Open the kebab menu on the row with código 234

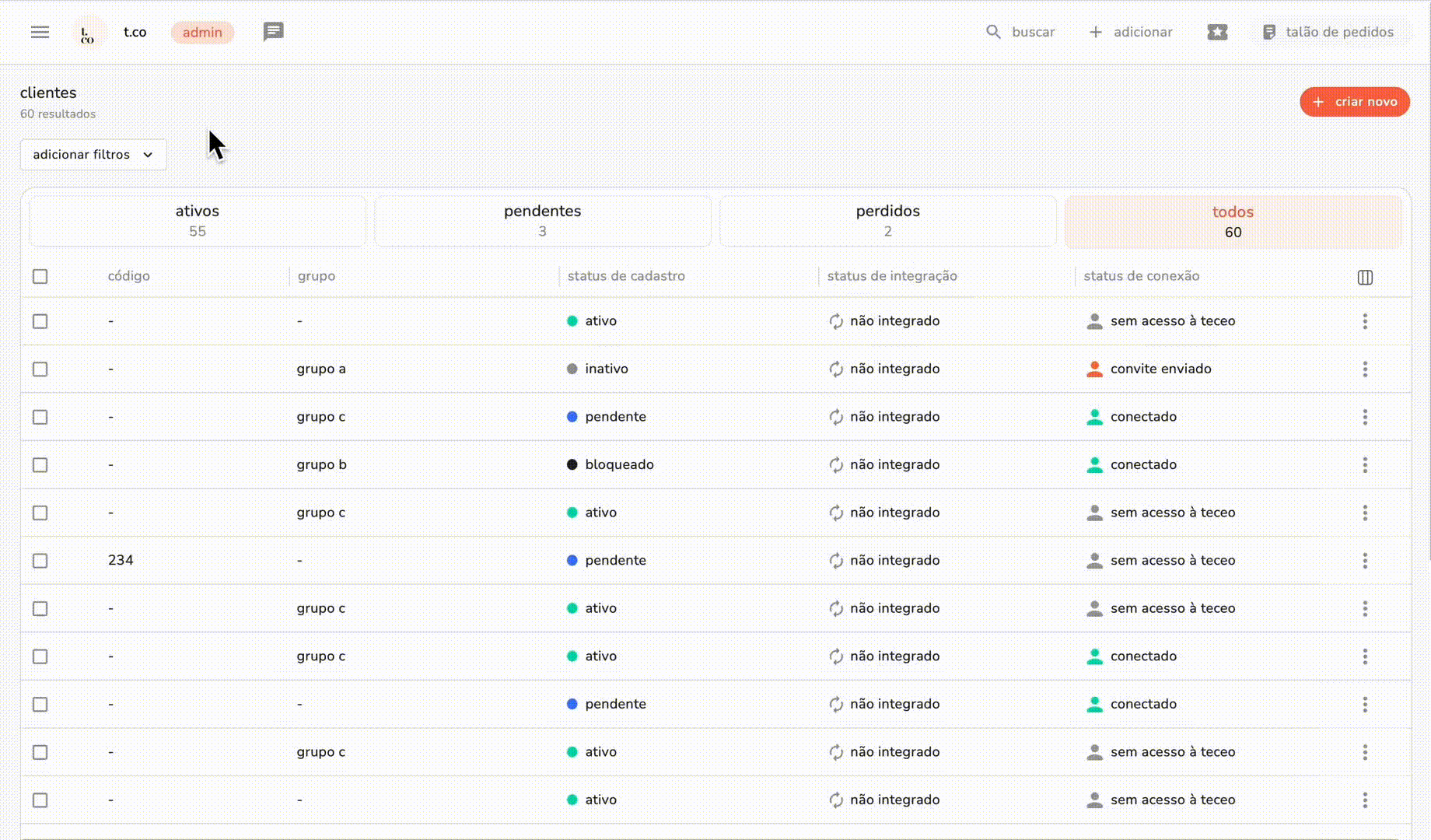[x=1366, y=560]
